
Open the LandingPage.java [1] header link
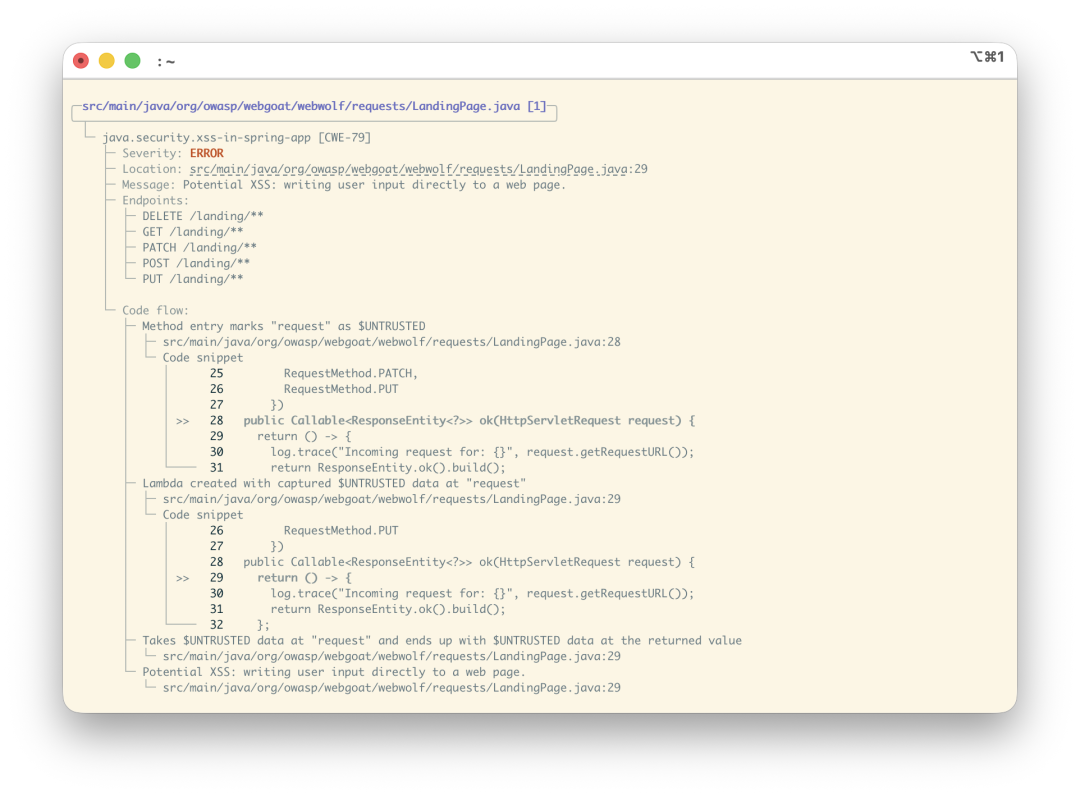pos(314,106)
